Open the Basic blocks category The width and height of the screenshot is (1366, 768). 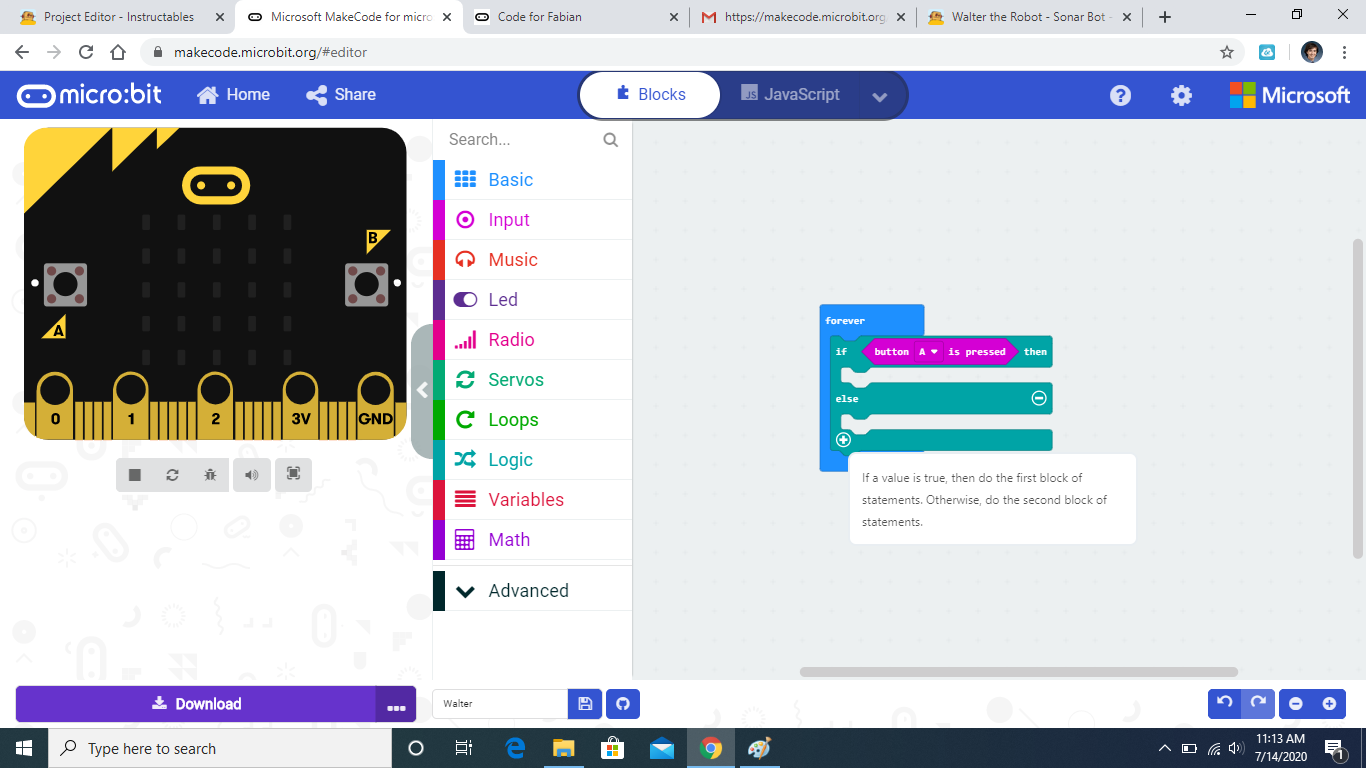point(532,180)
